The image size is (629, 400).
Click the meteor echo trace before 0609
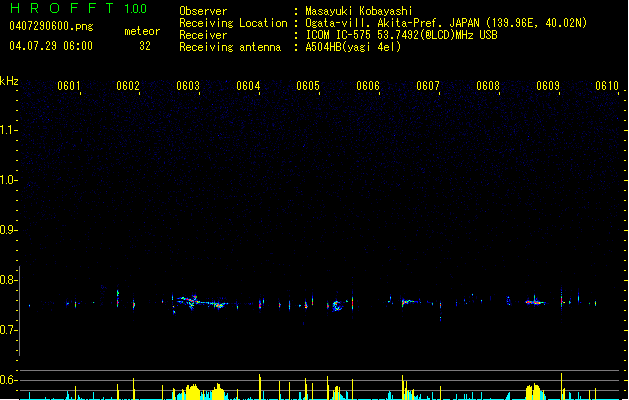point(536,302)
